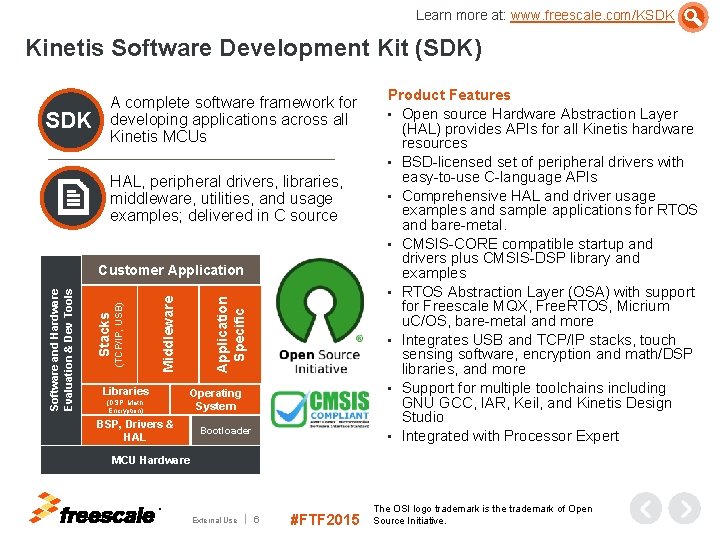Select the Customer Application block
The image size is (720, 540).
click(x=171, y=270)
